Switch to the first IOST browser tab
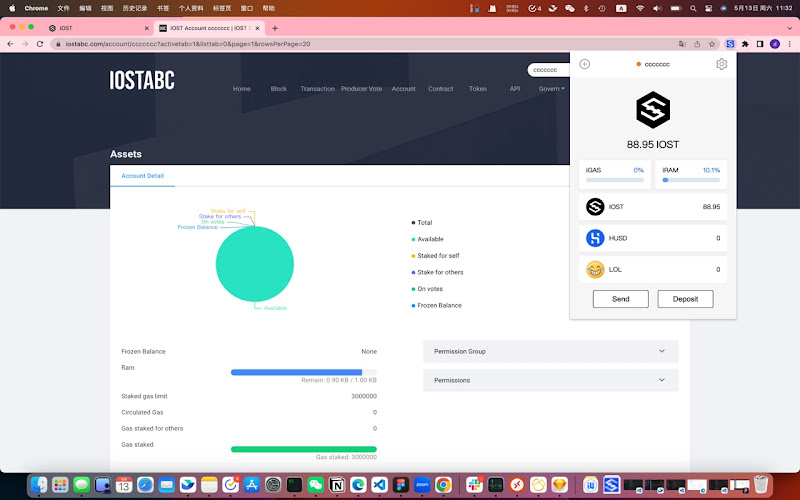This screenshot has height=500, width=800. 97,28
